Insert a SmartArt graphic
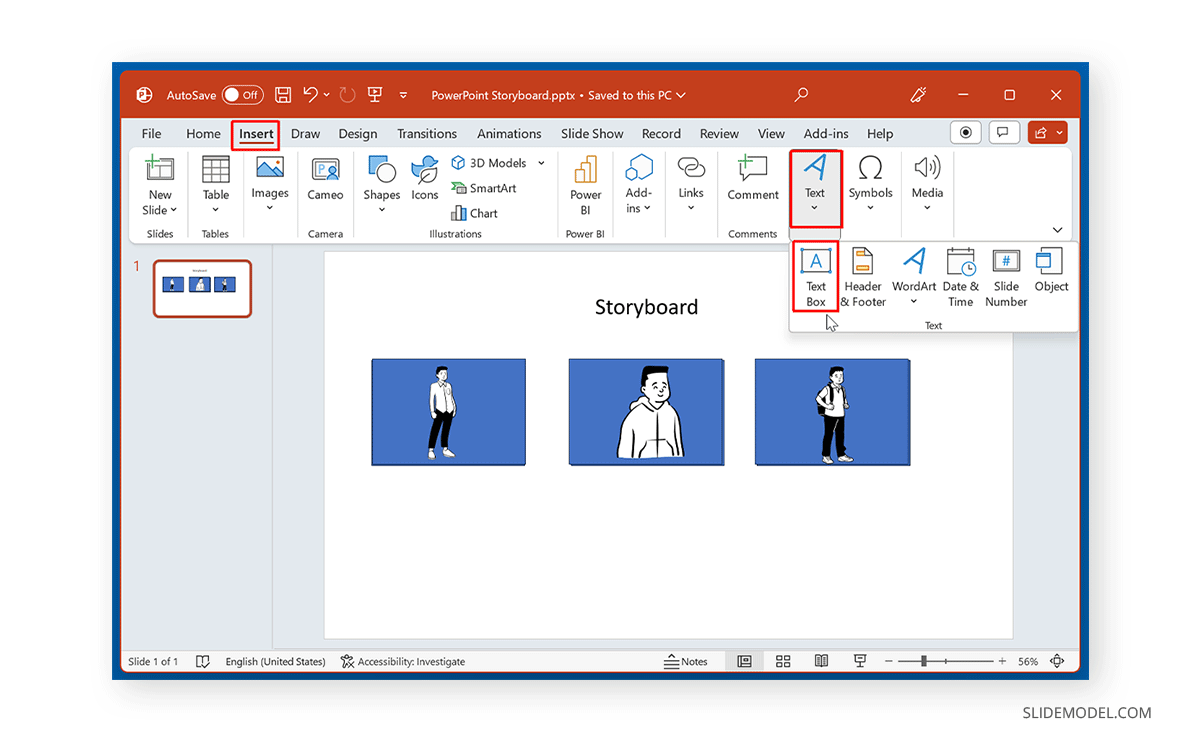 pos(484,188)
